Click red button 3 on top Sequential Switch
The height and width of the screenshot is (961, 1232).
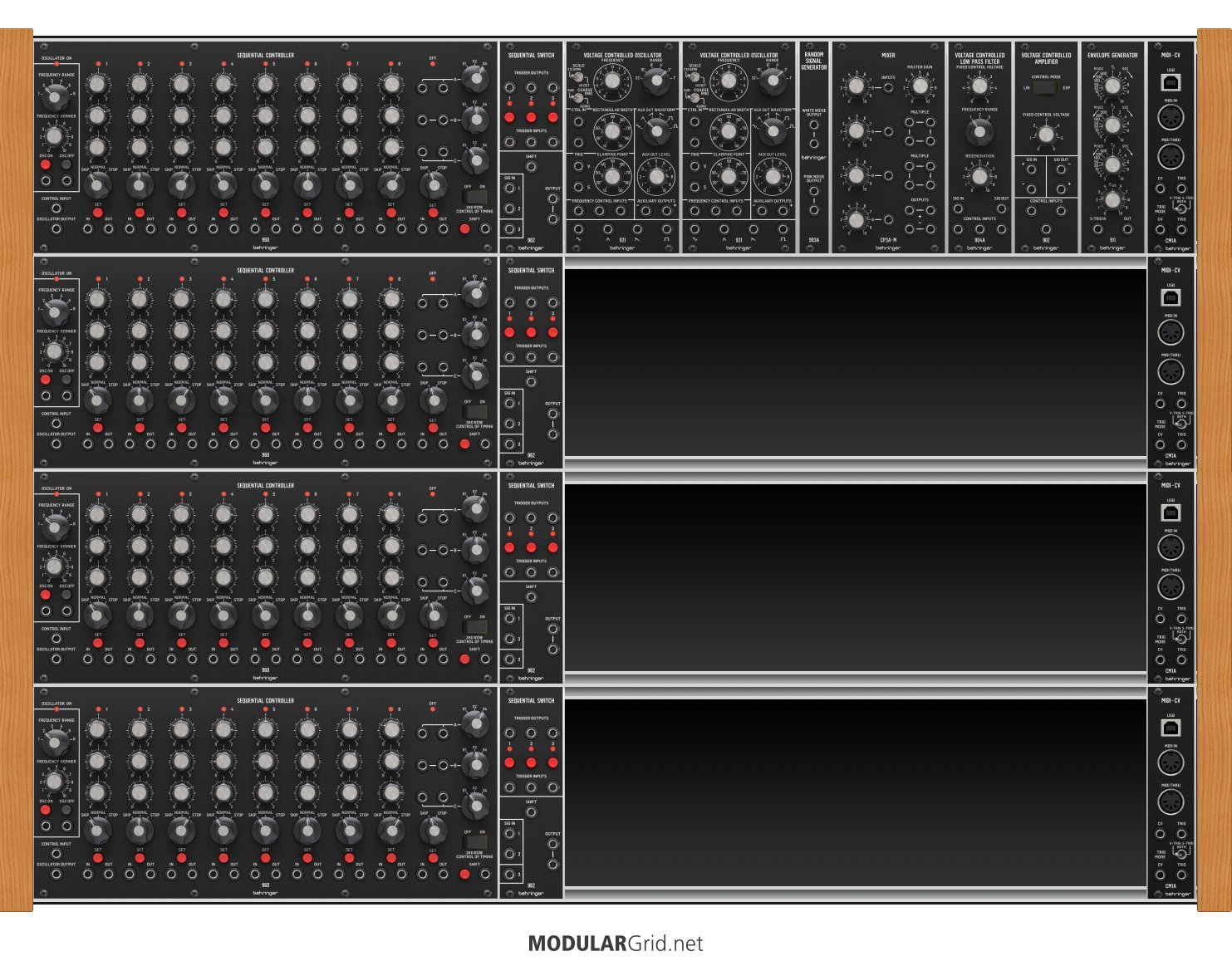tap(552, 117)
